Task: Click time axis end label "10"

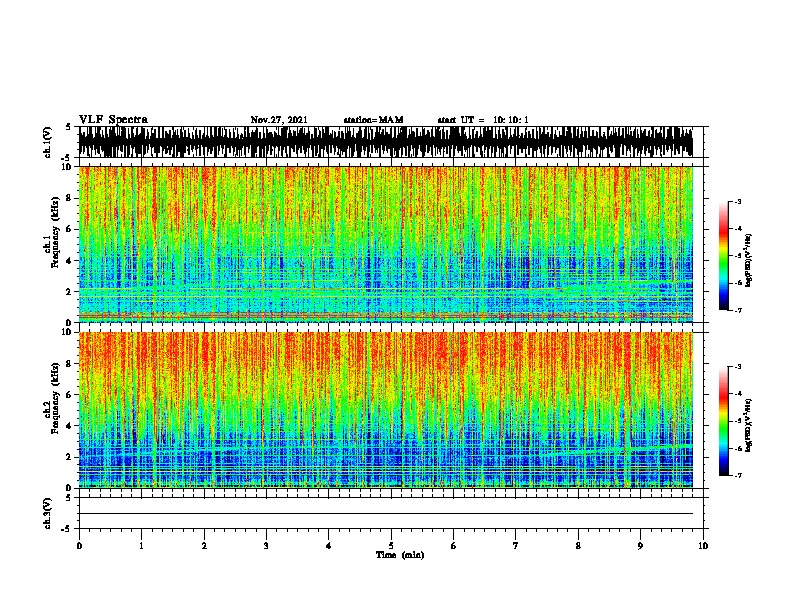Action: coord(703,546)
